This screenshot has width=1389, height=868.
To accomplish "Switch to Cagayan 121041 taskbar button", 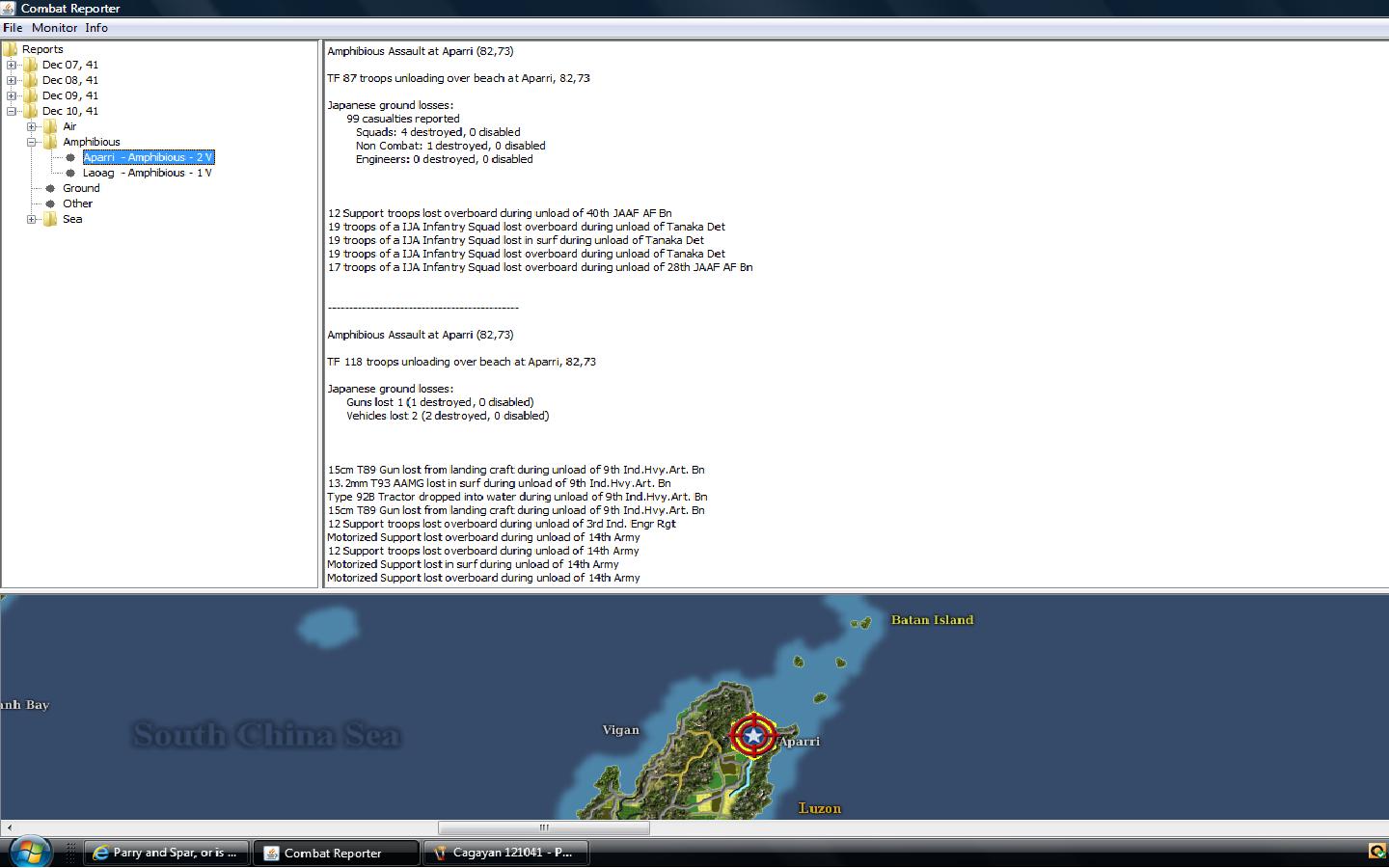I will pos(505,853).
